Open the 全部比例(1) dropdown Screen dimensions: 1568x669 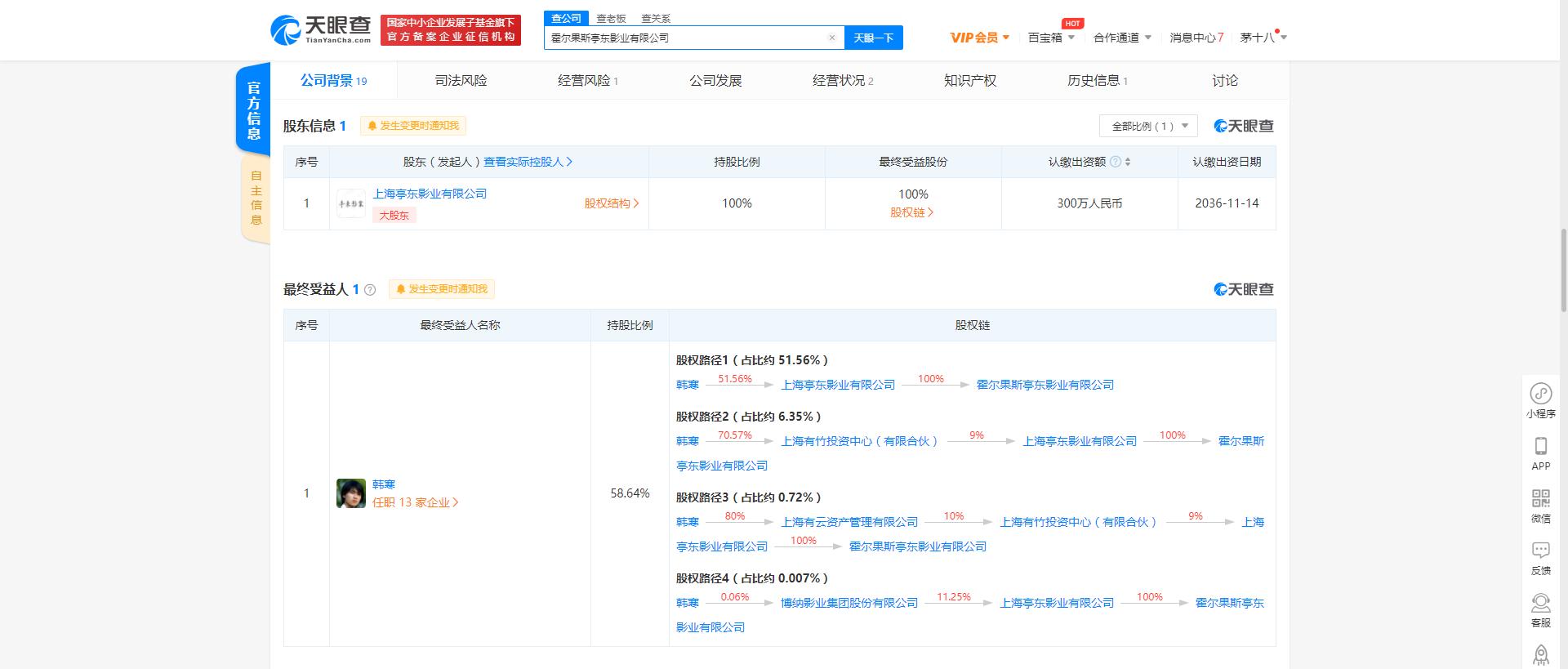coord(1148,126)
